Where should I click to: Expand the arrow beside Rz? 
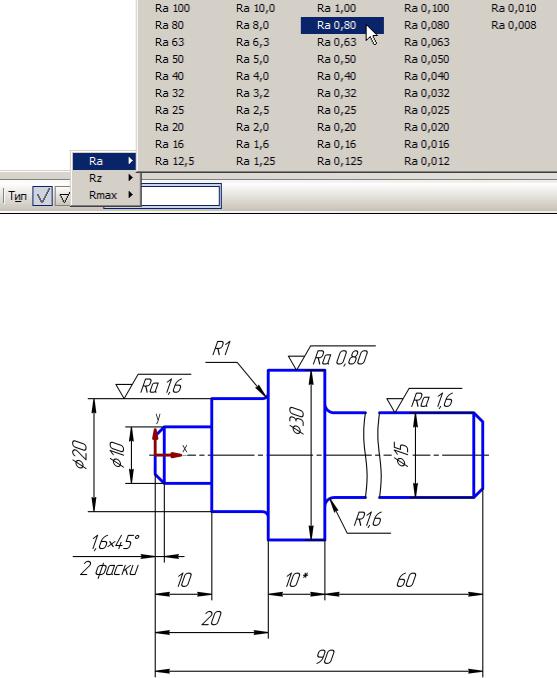130,178
